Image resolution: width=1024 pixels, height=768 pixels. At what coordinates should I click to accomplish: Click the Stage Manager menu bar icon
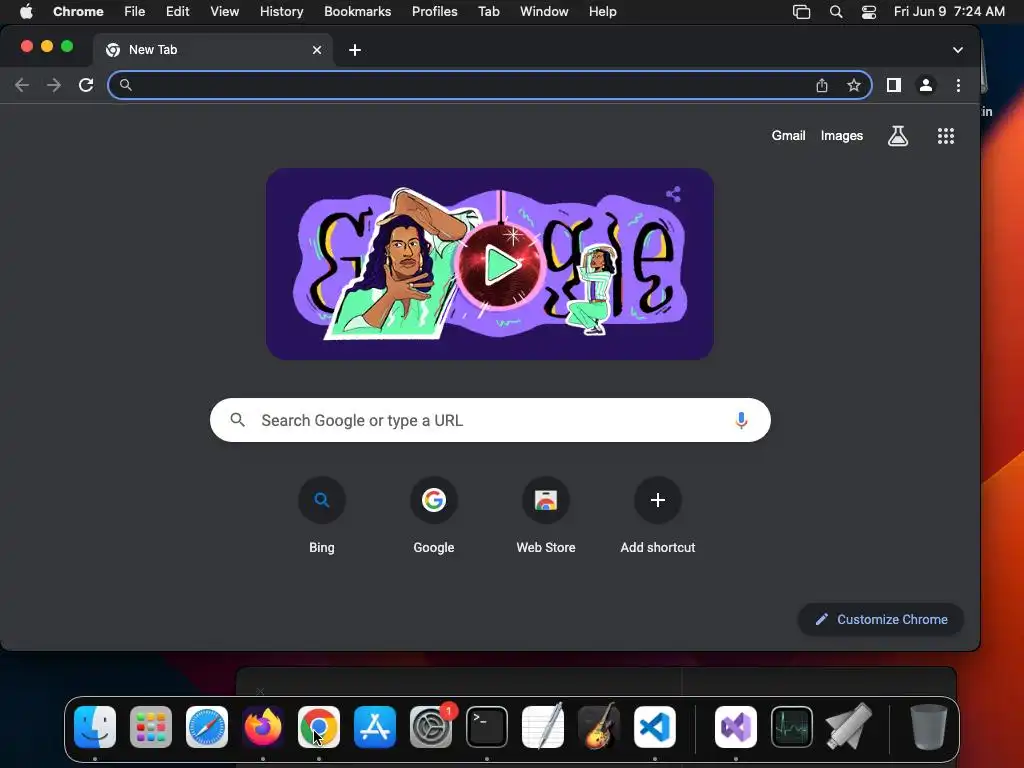coord(801,12)
